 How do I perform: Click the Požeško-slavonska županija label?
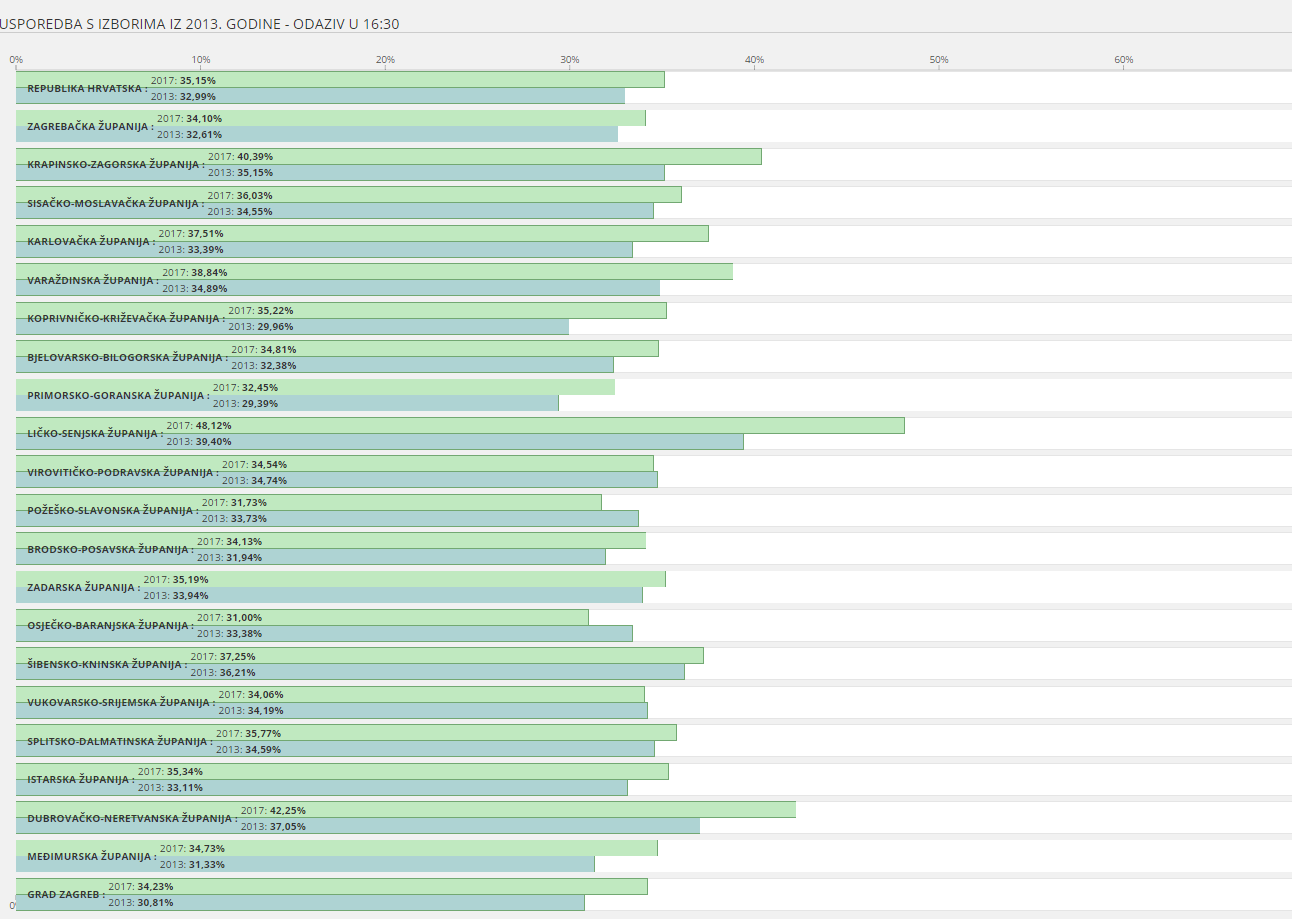pos(112,511)
